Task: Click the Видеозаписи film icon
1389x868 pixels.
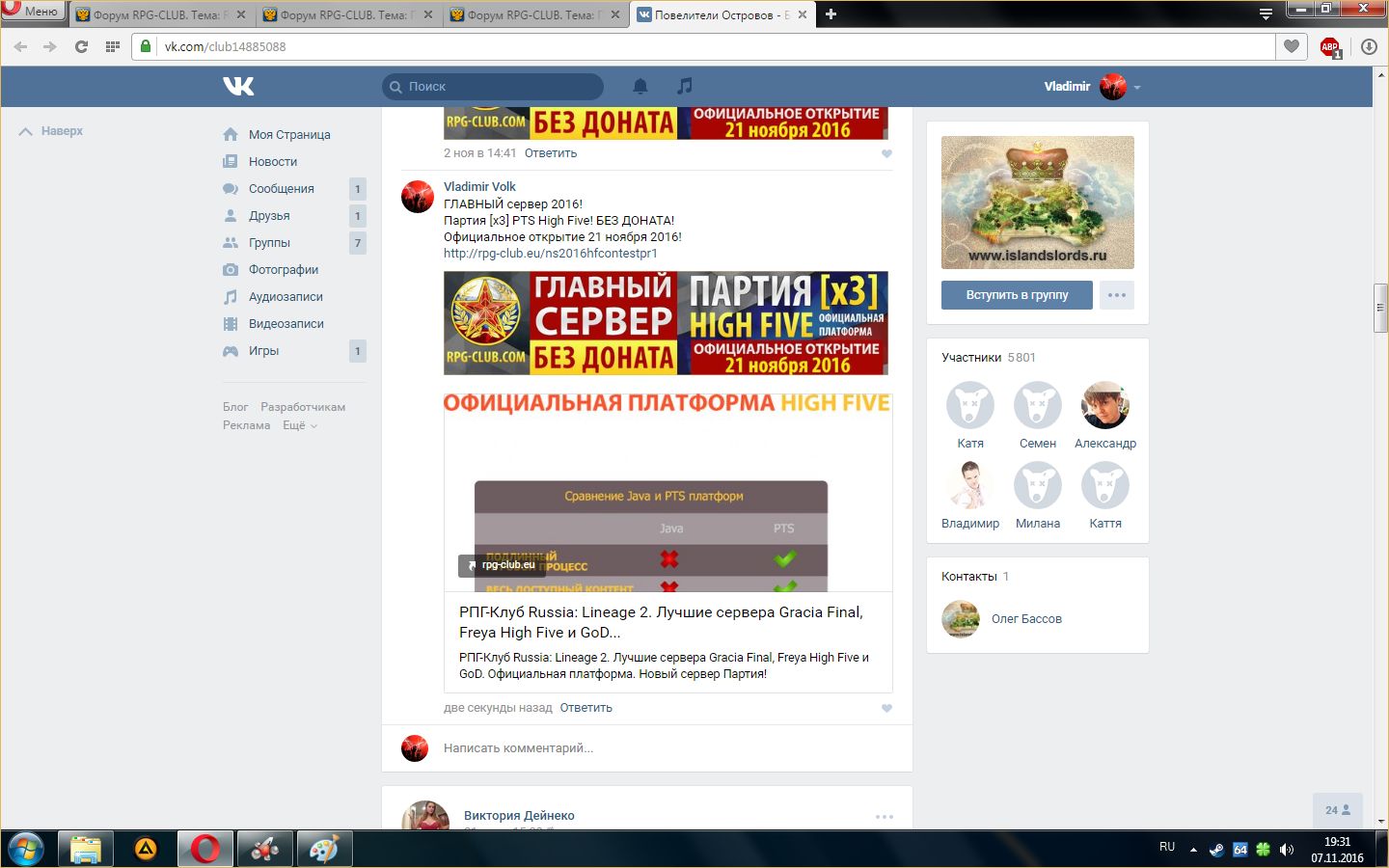Action: pos(231,324)
